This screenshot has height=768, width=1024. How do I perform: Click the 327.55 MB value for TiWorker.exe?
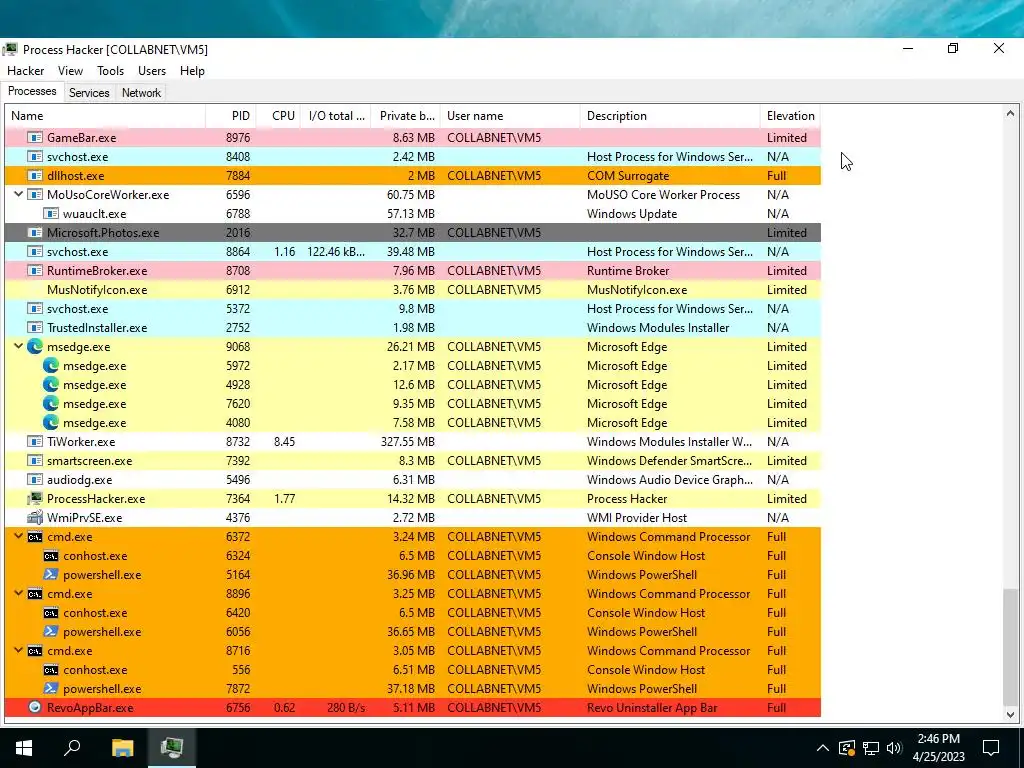tap(408, 442)
